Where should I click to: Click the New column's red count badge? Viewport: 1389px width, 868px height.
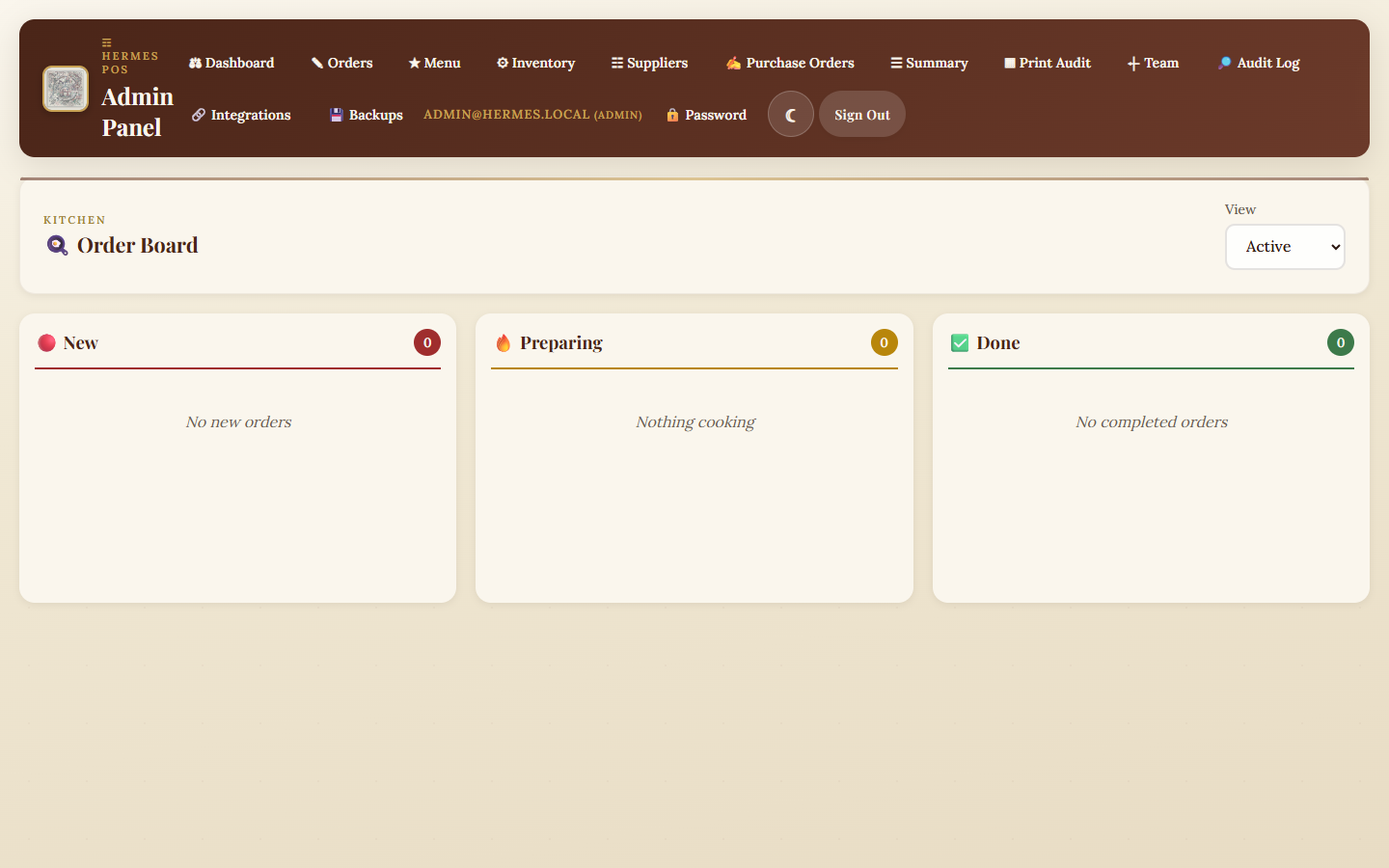click(x=427, y=342)
